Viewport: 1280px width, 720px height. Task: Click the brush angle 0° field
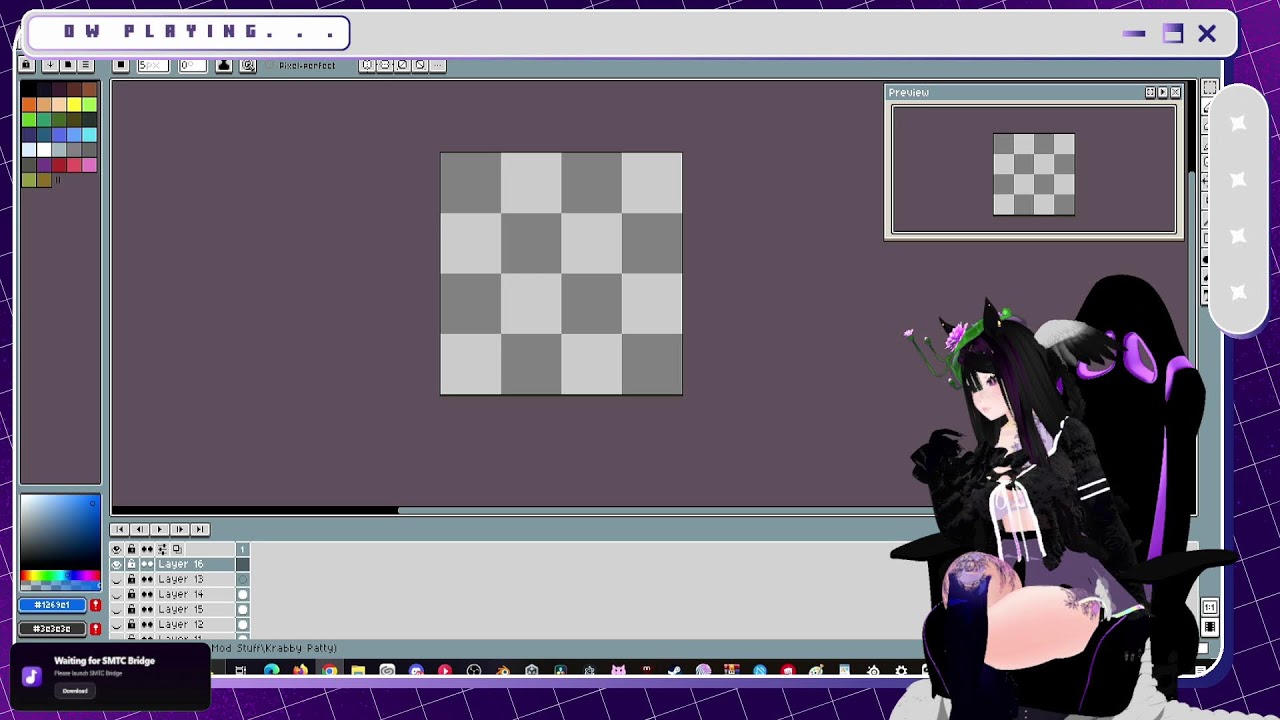point(192,65)
